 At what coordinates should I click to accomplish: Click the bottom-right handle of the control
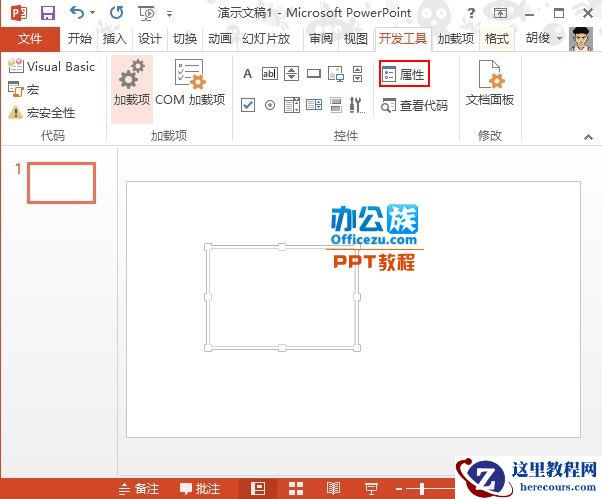tap(357, 348)
